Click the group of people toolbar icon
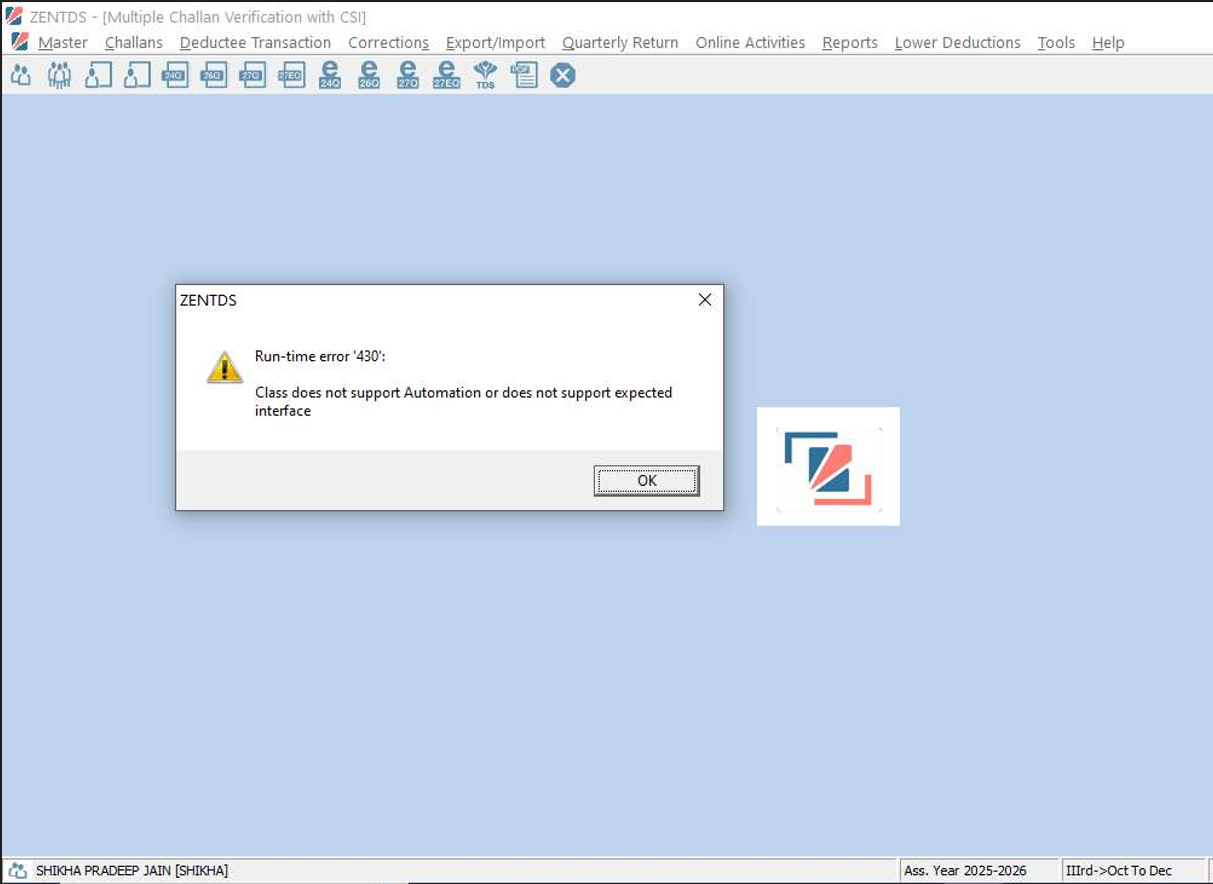 [x=59, y=75]
